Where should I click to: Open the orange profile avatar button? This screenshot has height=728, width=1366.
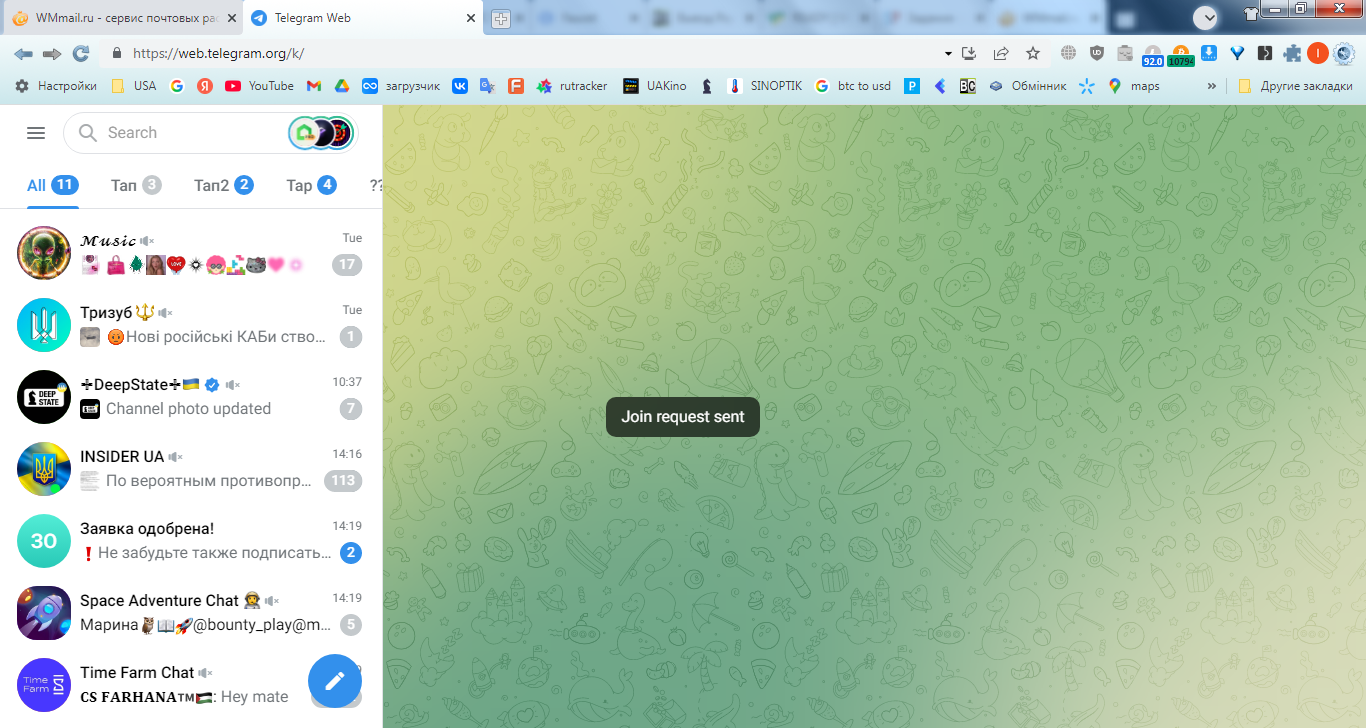[1318, 53]
